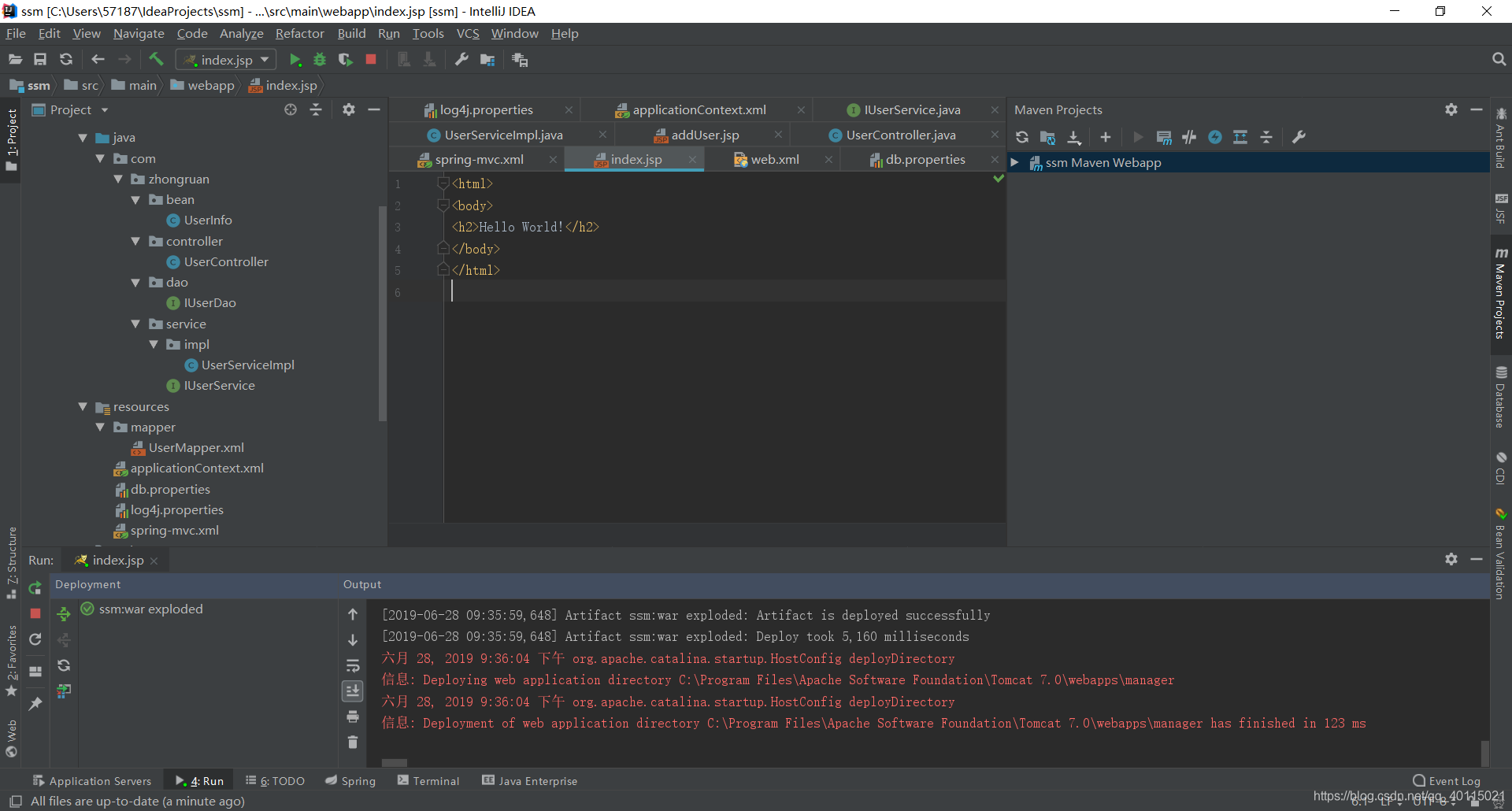This screenshot has height=811, width=1512.
Task: Open 6: TODO tool window
Action: coord(275,781)
